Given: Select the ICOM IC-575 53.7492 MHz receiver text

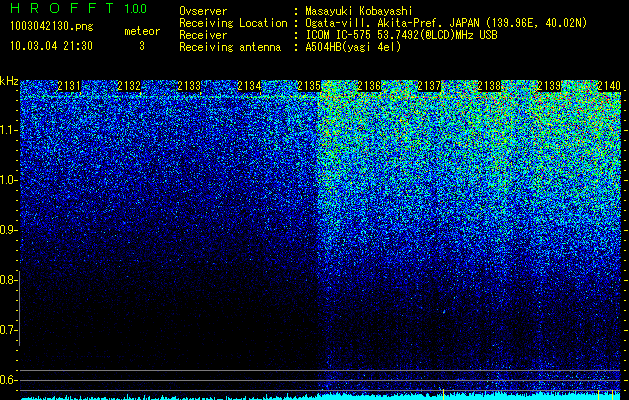Looking at the screenshot, I should [401, 35].
